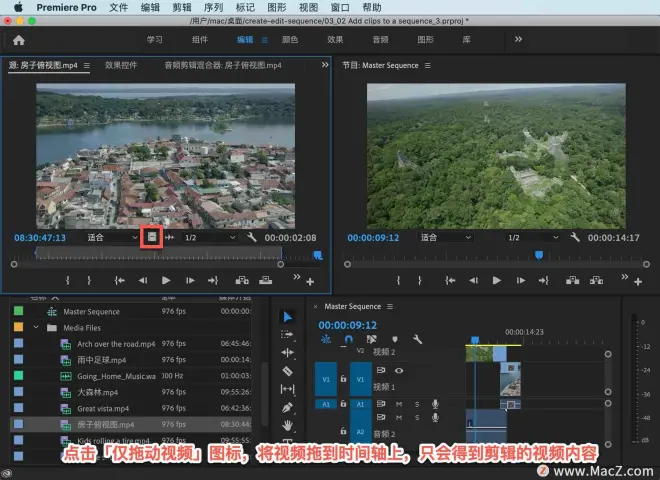Show more workspaces overflow chevron
660x480 pixels.
519,39
